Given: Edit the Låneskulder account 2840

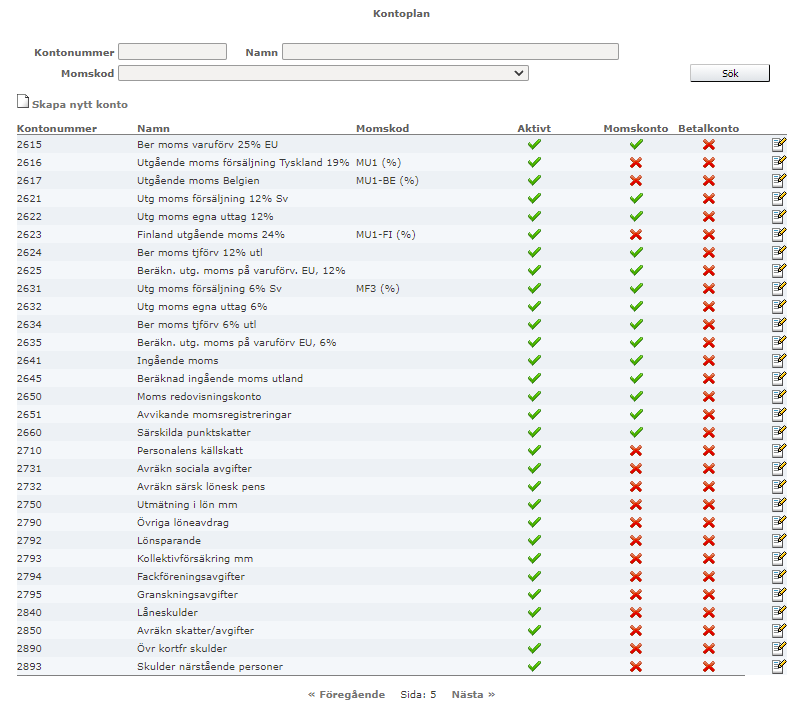Looking at the screenshot, I should coord(778,612).
